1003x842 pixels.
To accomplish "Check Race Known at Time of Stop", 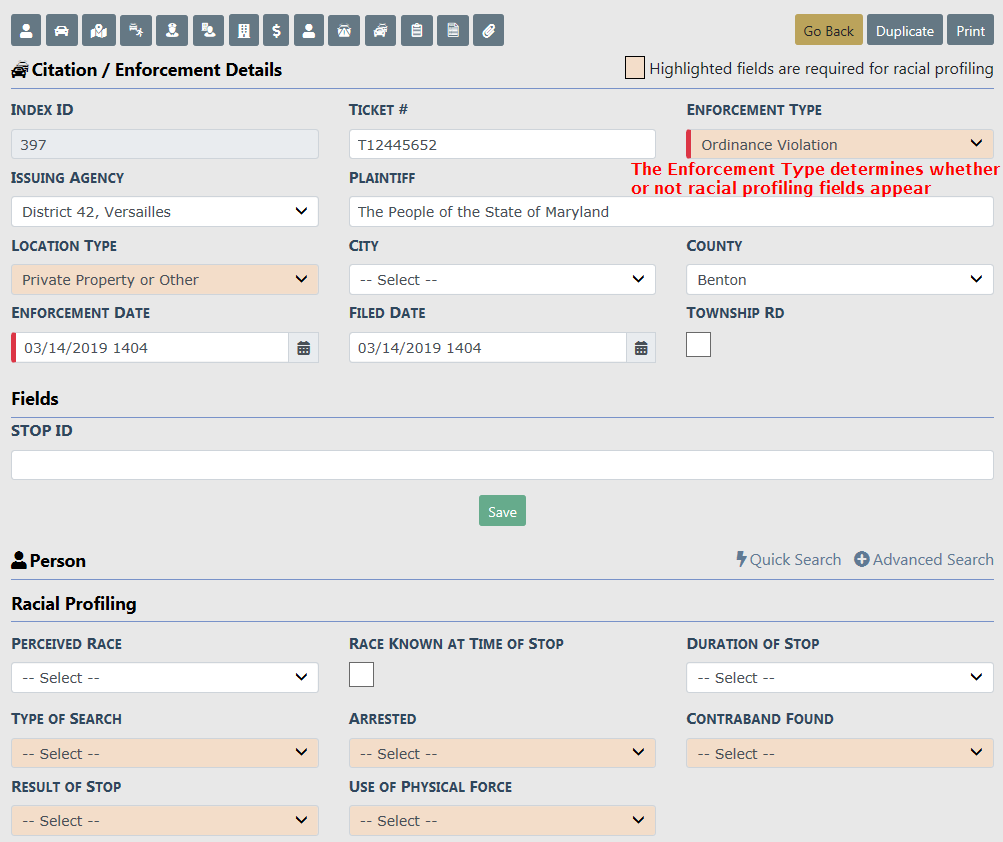I will pos(361,675).
